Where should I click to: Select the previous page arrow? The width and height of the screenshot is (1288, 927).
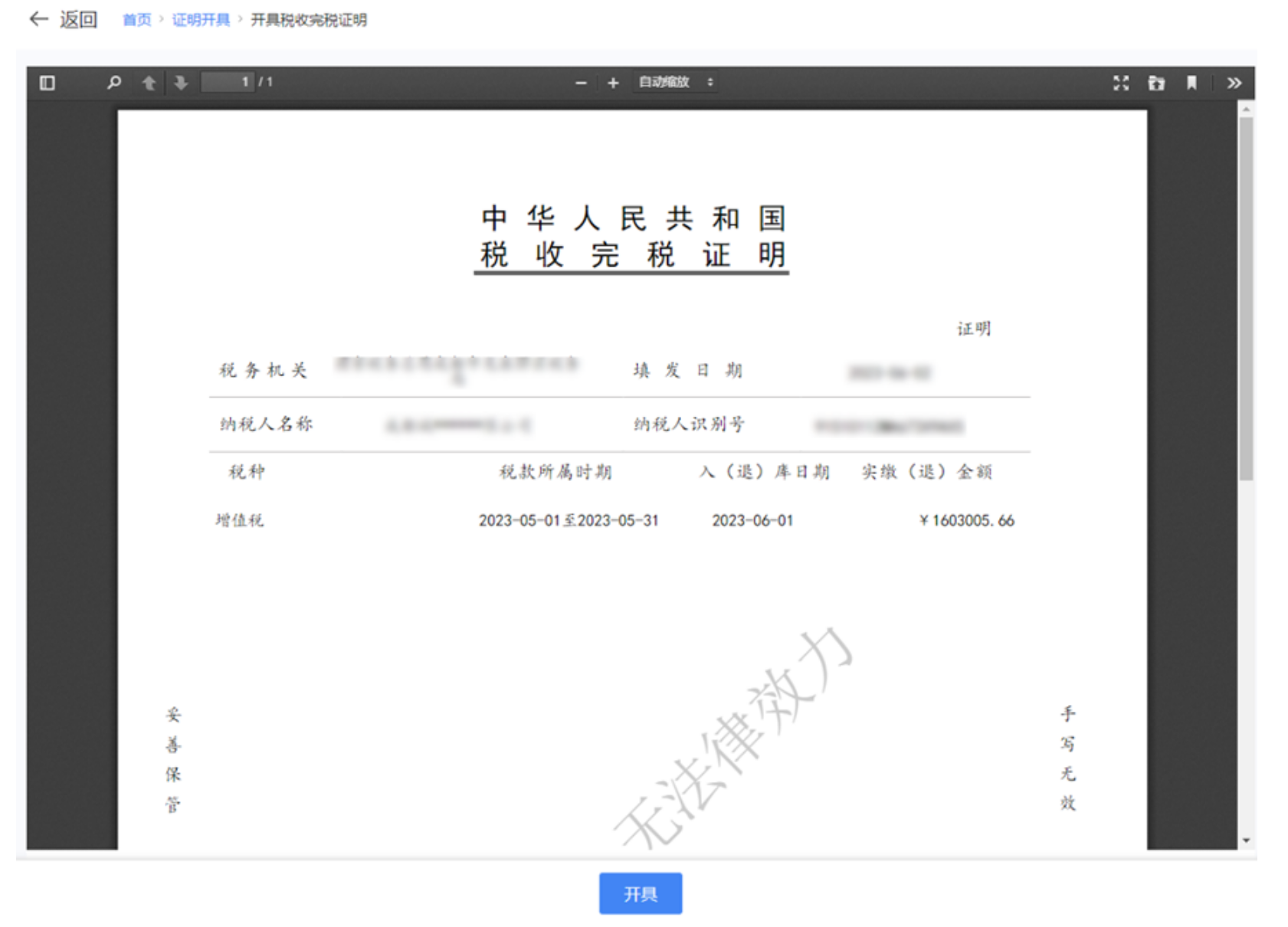coord(149,84)
